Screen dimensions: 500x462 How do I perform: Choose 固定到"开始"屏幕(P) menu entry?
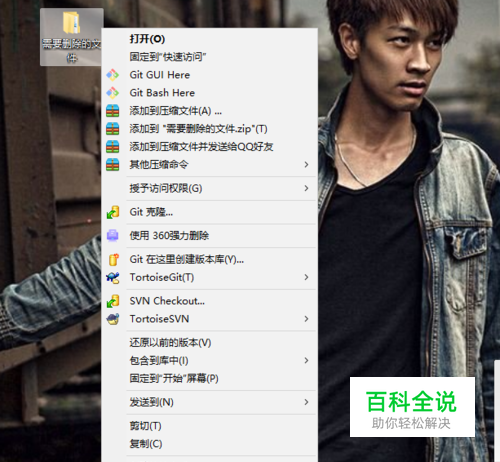[210, 378]
